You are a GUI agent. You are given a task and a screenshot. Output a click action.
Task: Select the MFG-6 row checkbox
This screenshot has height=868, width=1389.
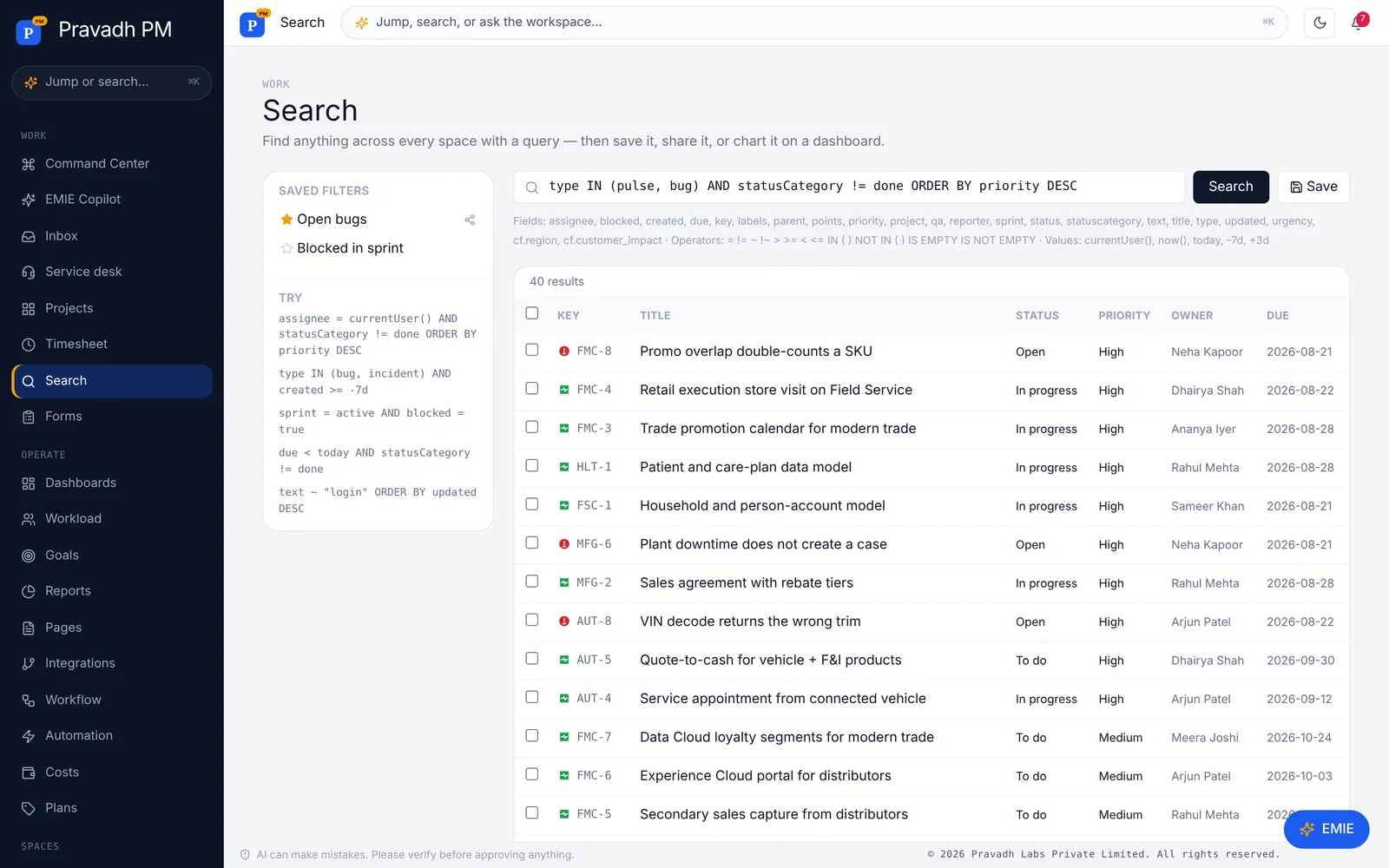tap(532, 542)
